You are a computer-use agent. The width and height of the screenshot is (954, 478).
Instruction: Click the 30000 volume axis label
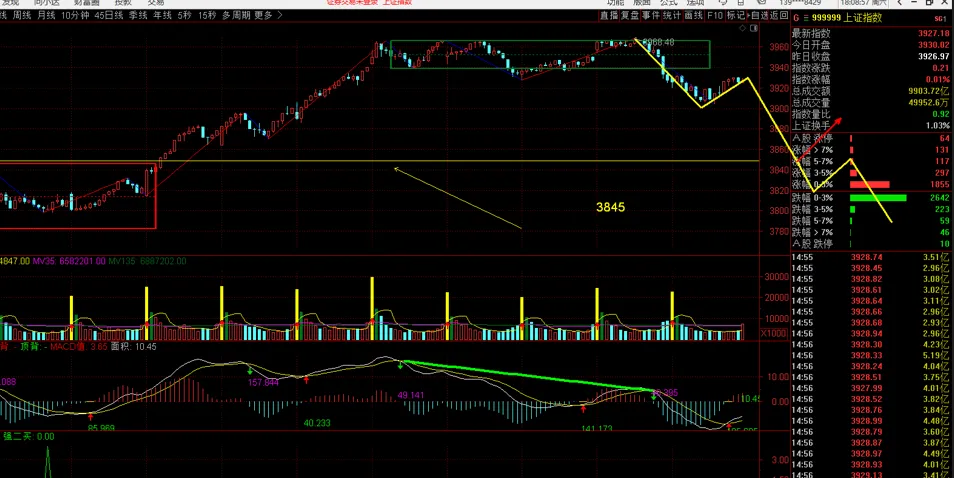(x=777, y=277)
